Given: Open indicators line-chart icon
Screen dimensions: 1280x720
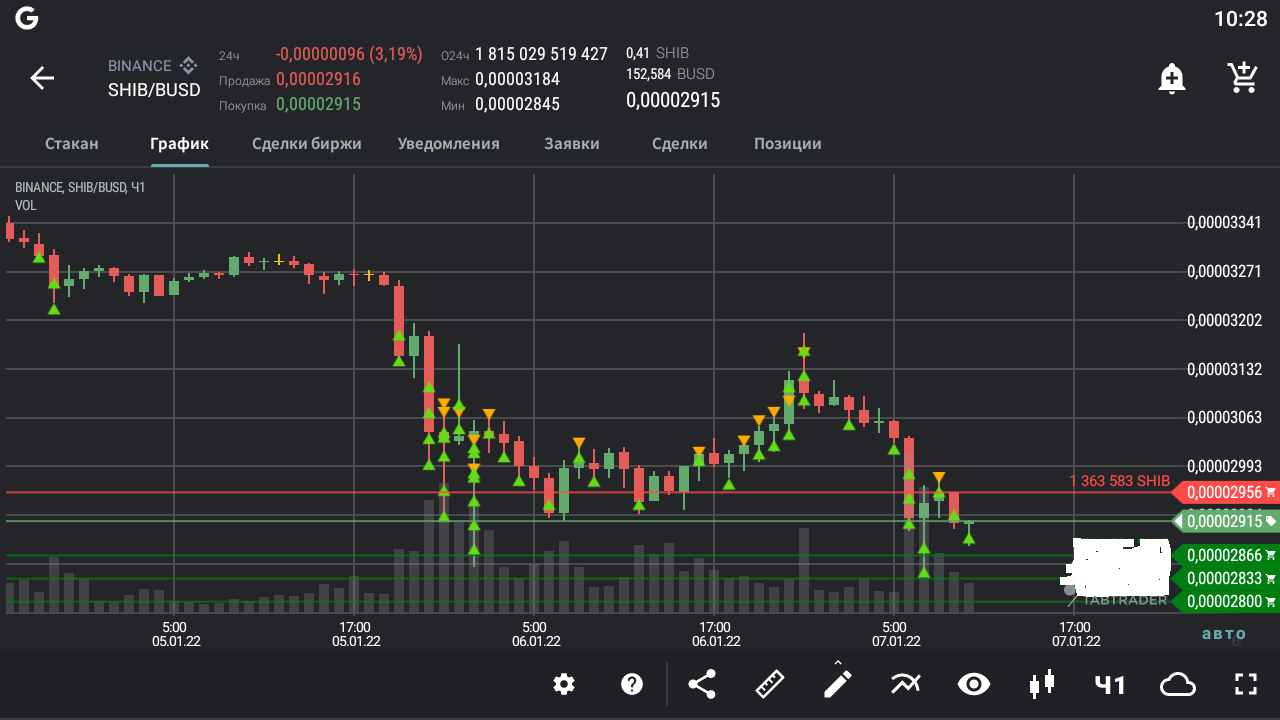Looking at the screenshot, I should point(905,684).
